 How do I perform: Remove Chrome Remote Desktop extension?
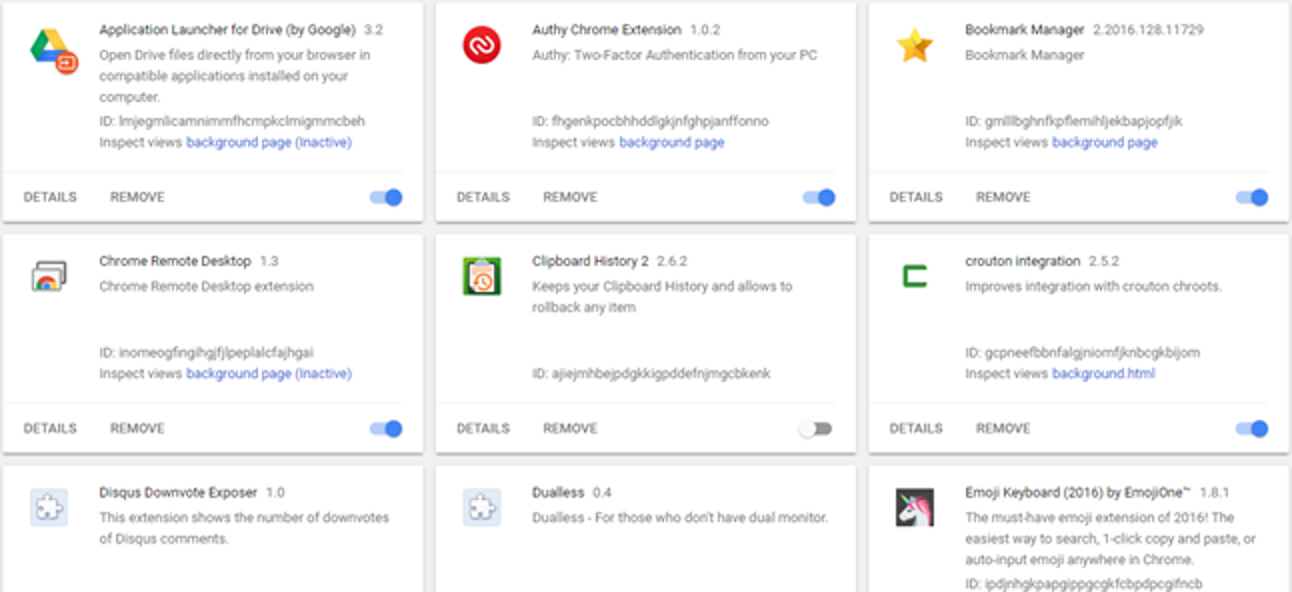[x=137, y=428]
